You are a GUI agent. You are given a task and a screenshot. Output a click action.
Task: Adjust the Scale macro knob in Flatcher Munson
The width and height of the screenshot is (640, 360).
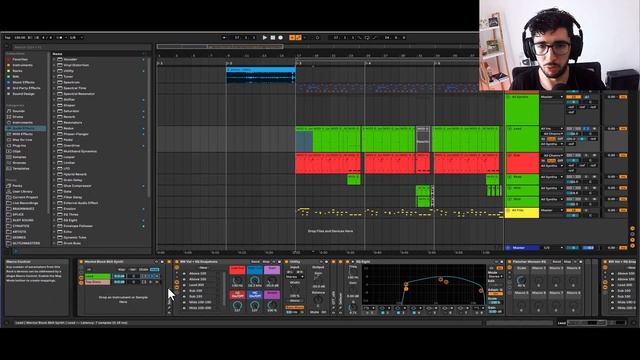click(x=521, y=280)
